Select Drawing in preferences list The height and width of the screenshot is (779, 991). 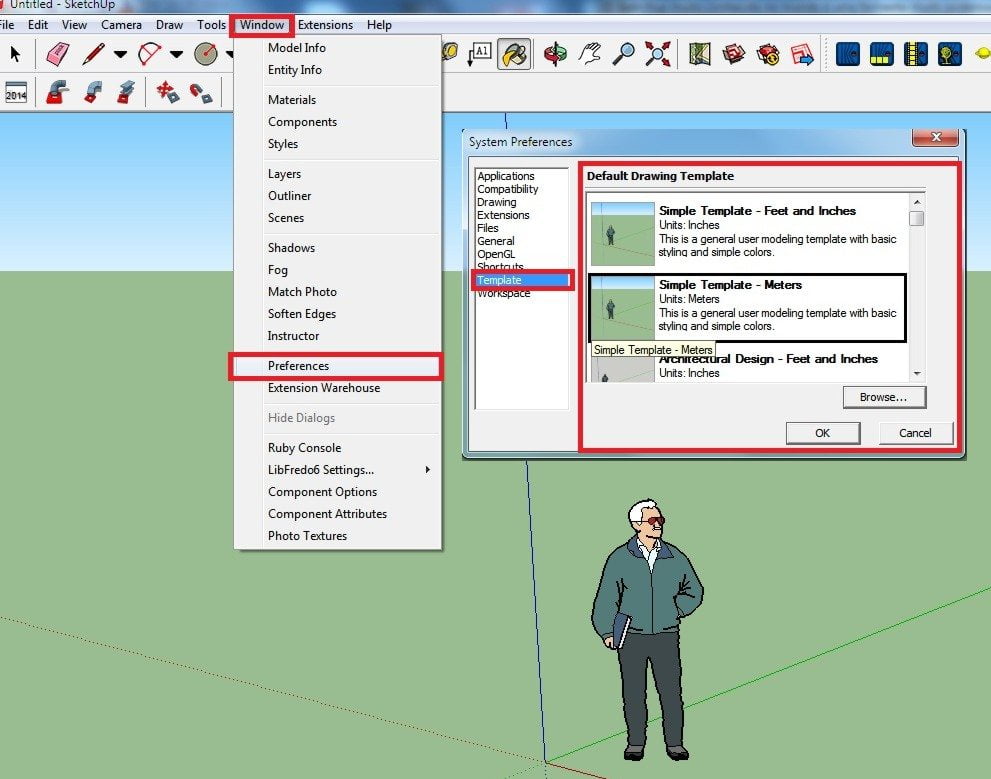(x=496, y=202)
